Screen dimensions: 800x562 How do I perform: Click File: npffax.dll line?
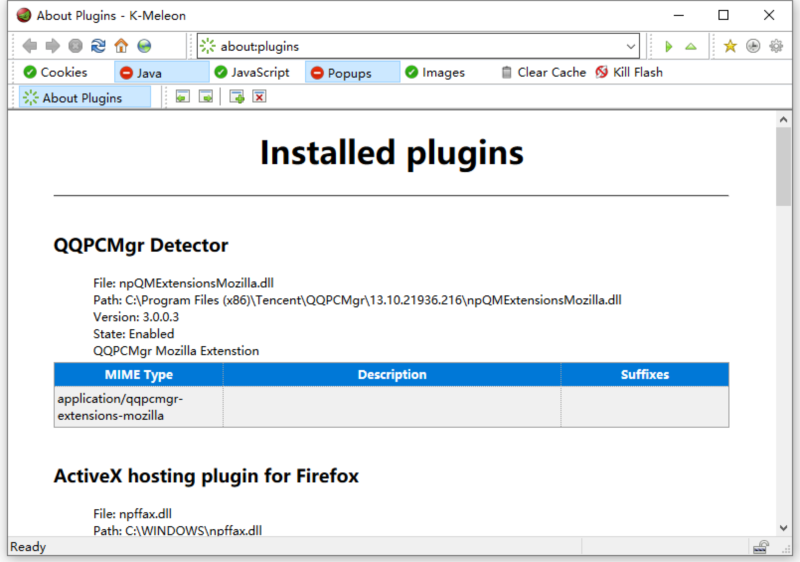[x=132, y=514]
